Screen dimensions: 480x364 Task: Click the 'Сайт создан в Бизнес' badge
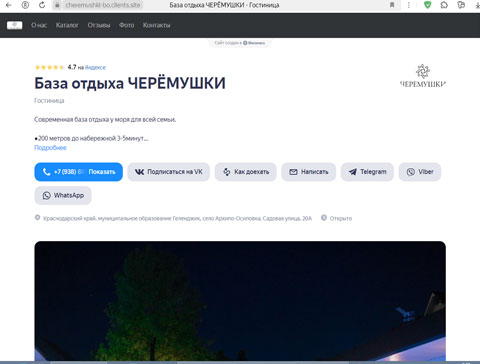click(x=240, y=43)
